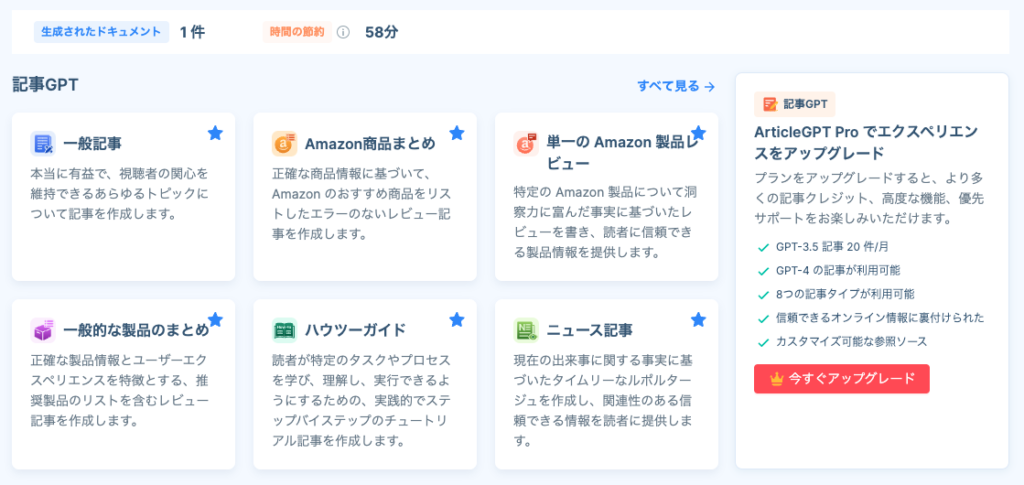The image size is (1024, 485).
Task: Toggle the favorite star on 単一の Amazon 製品レビュー card
Action: 699,133
